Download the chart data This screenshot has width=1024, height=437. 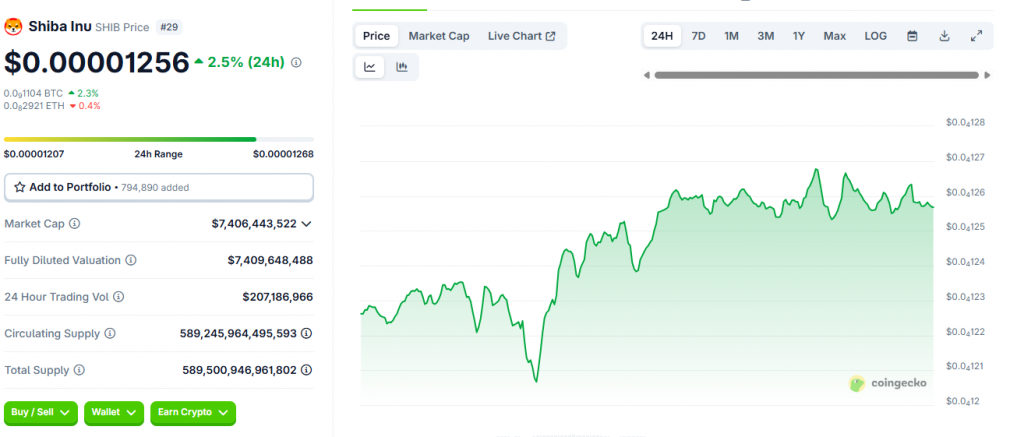[x=944, y=36]
